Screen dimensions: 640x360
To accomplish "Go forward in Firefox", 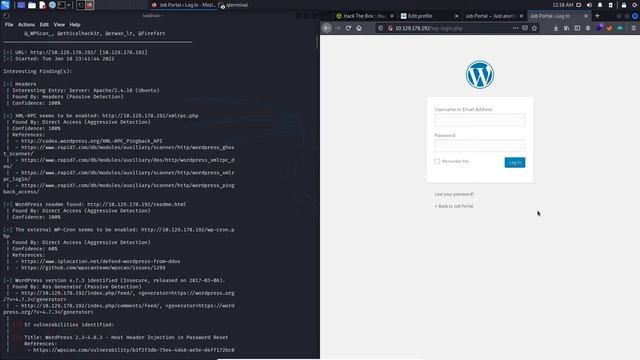I will tap(338, 28).
